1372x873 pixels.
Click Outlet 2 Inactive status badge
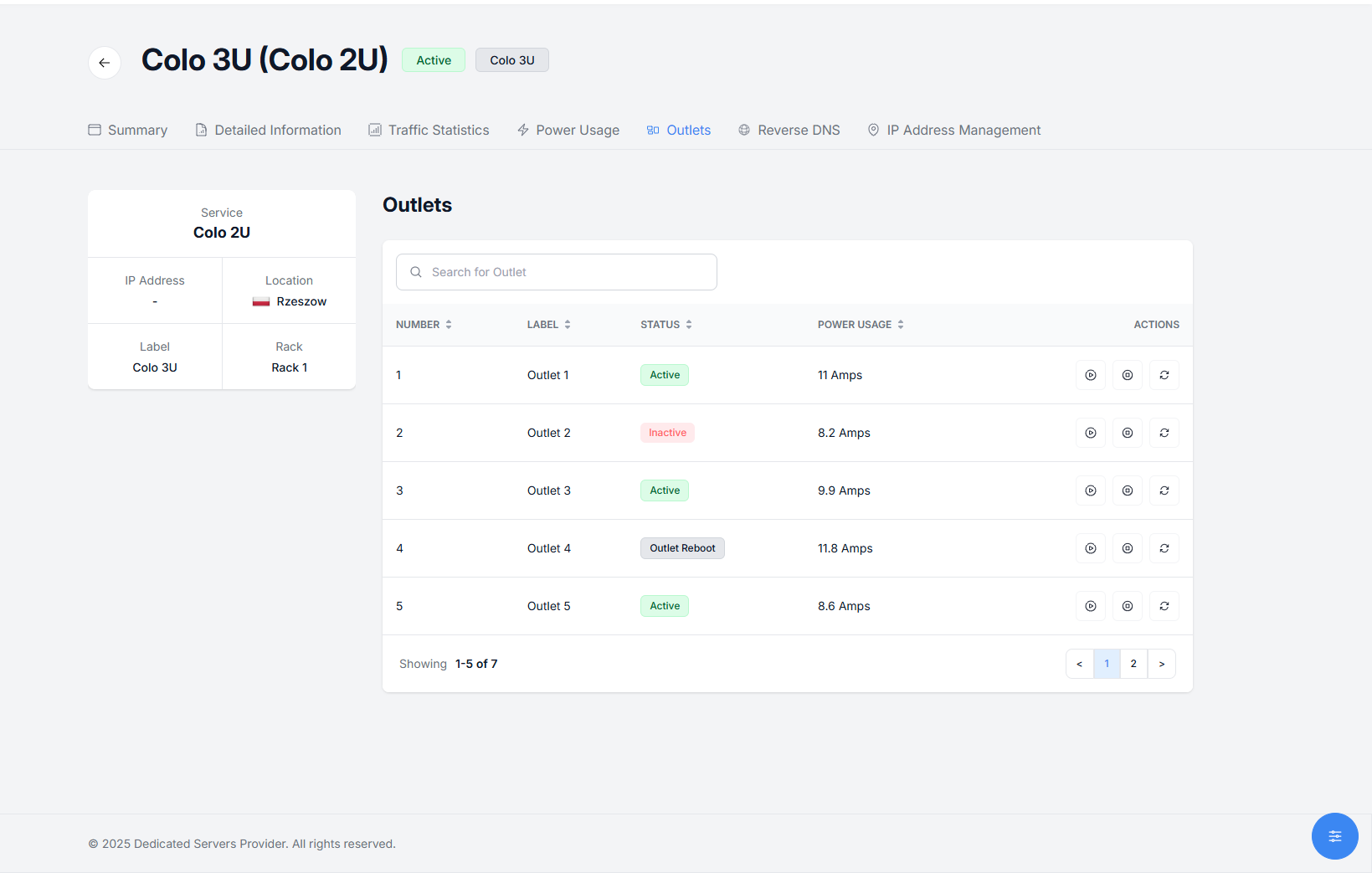point(667,433)
